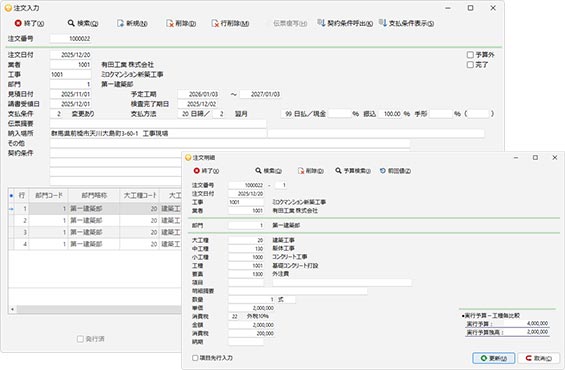Screen dimensions: 565x370
Task: Click the 小工種 code field 1000
Action: (x=246, y=257)
